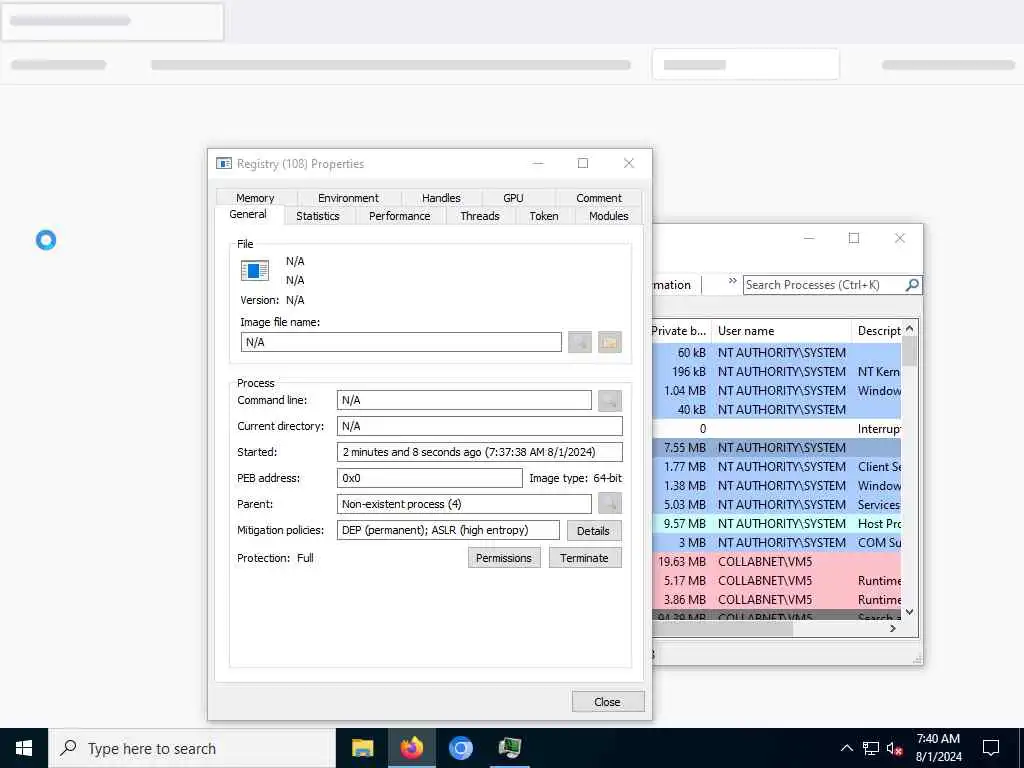Click the Parent process field
The height and width of the screenshot is (768, 1024).
point(464,504)
